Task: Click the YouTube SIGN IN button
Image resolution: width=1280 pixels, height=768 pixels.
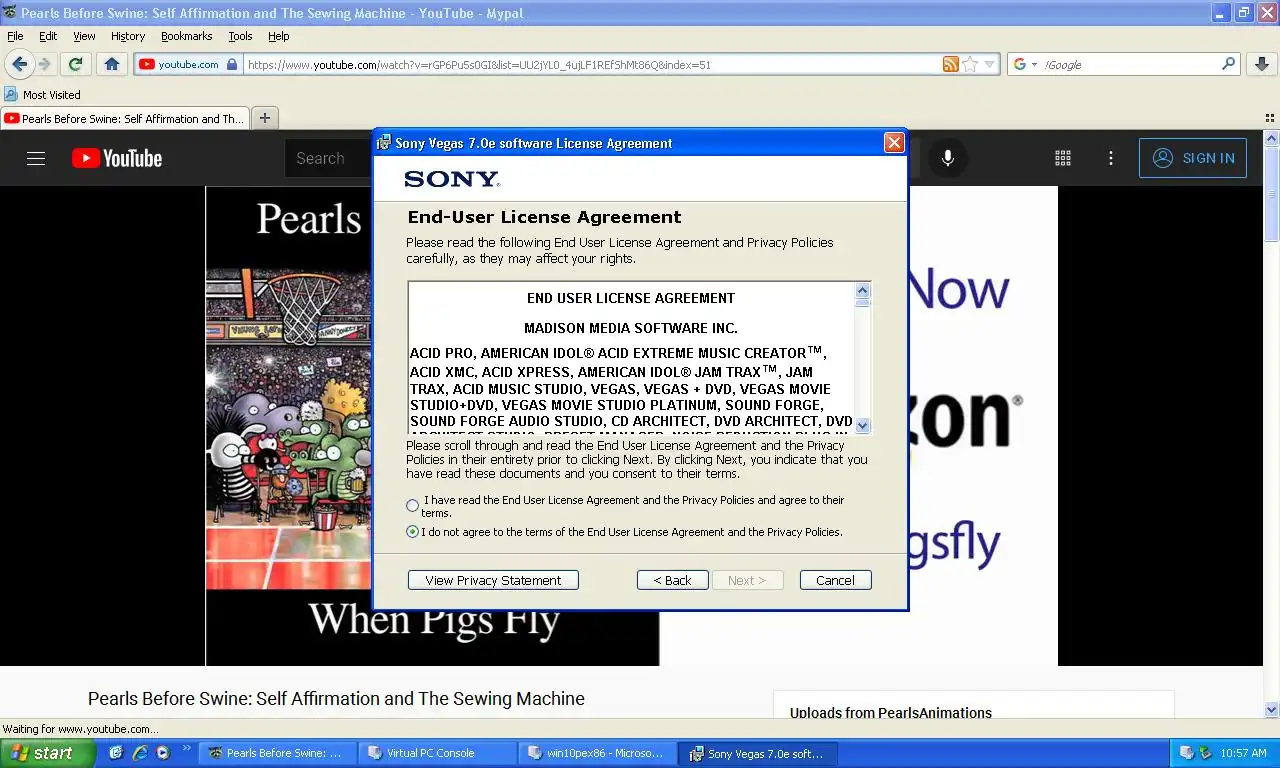Action: point(1193,158)
